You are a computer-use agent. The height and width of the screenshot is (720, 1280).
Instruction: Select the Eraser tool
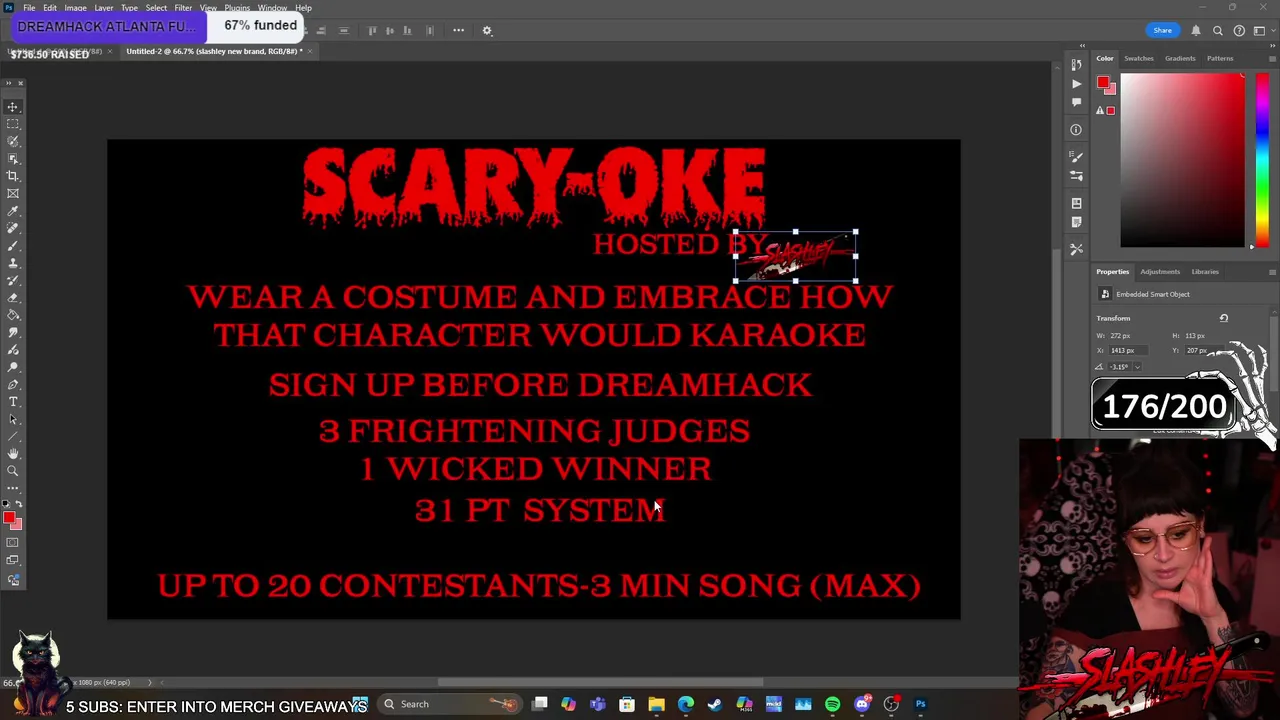coord(13,298)
